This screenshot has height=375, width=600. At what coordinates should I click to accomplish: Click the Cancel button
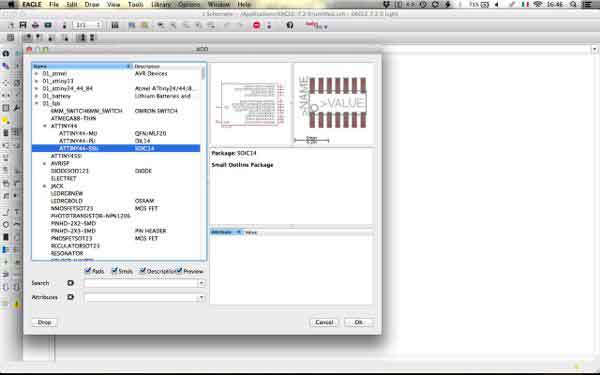point(324,322)
